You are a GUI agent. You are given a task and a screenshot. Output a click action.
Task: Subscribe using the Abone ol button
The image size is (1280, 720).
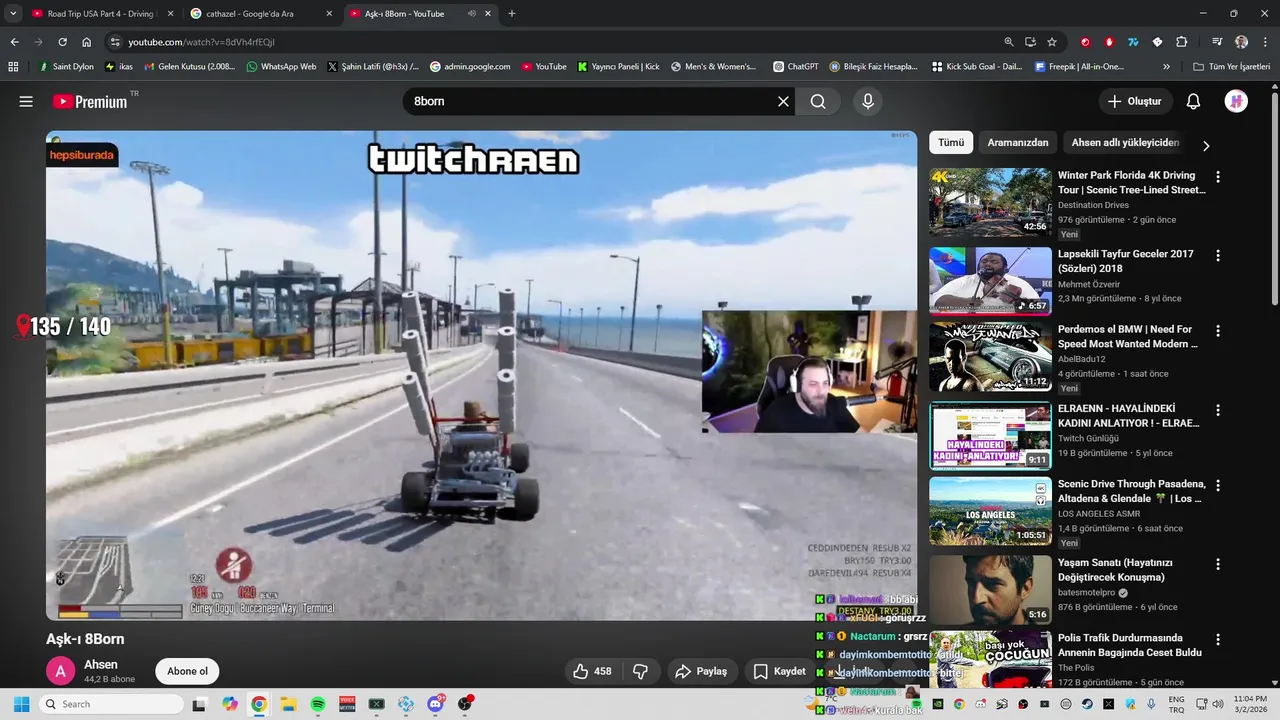tap(188, 671)
